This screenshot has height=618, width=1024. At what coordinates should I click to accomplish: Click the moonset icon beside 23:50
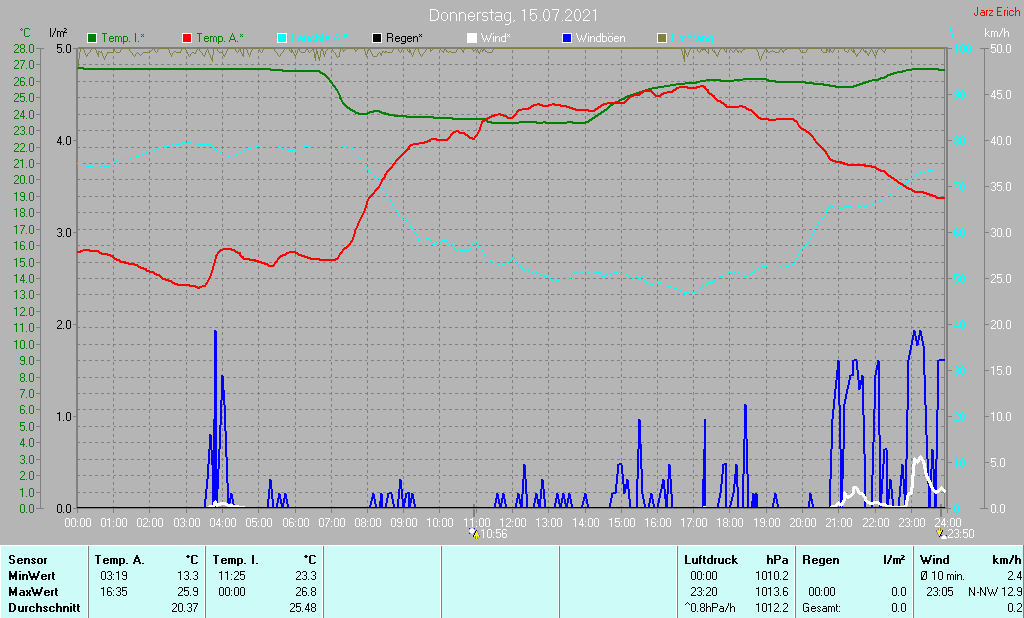942,534
